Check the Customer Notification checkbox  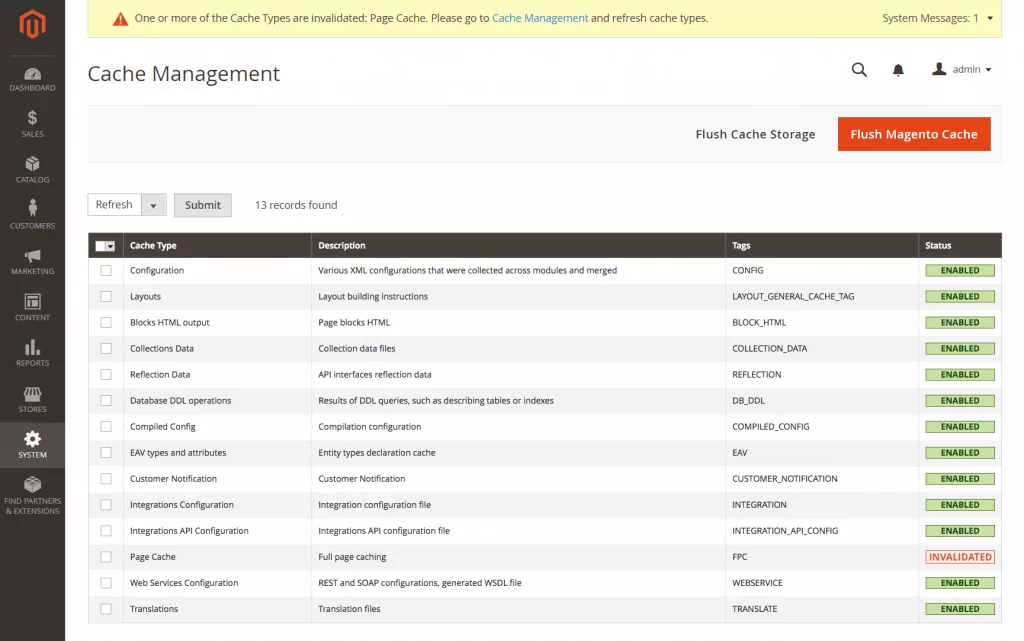click(x=106, y=479)
